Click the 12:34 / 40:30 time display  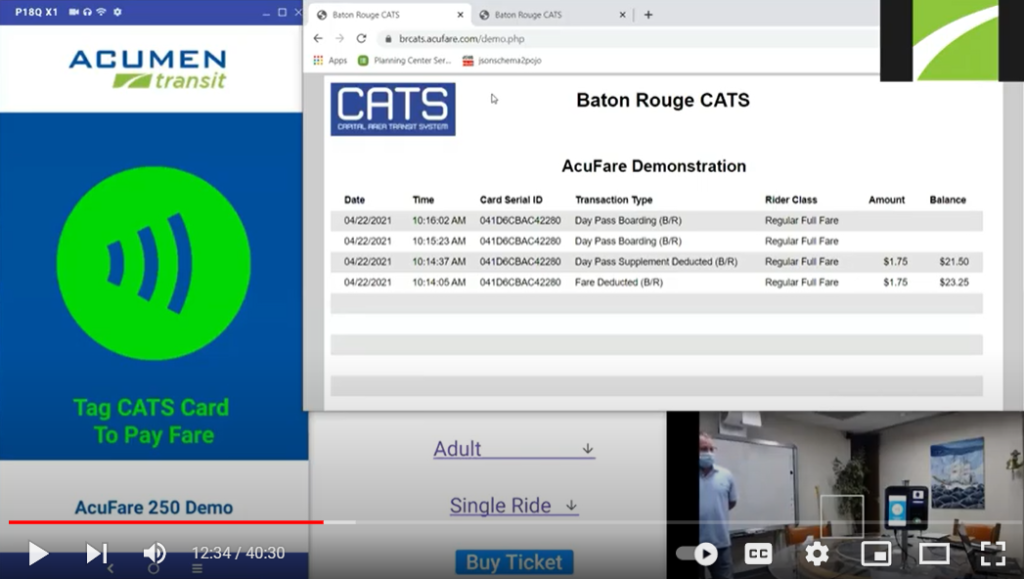point(238,553)
